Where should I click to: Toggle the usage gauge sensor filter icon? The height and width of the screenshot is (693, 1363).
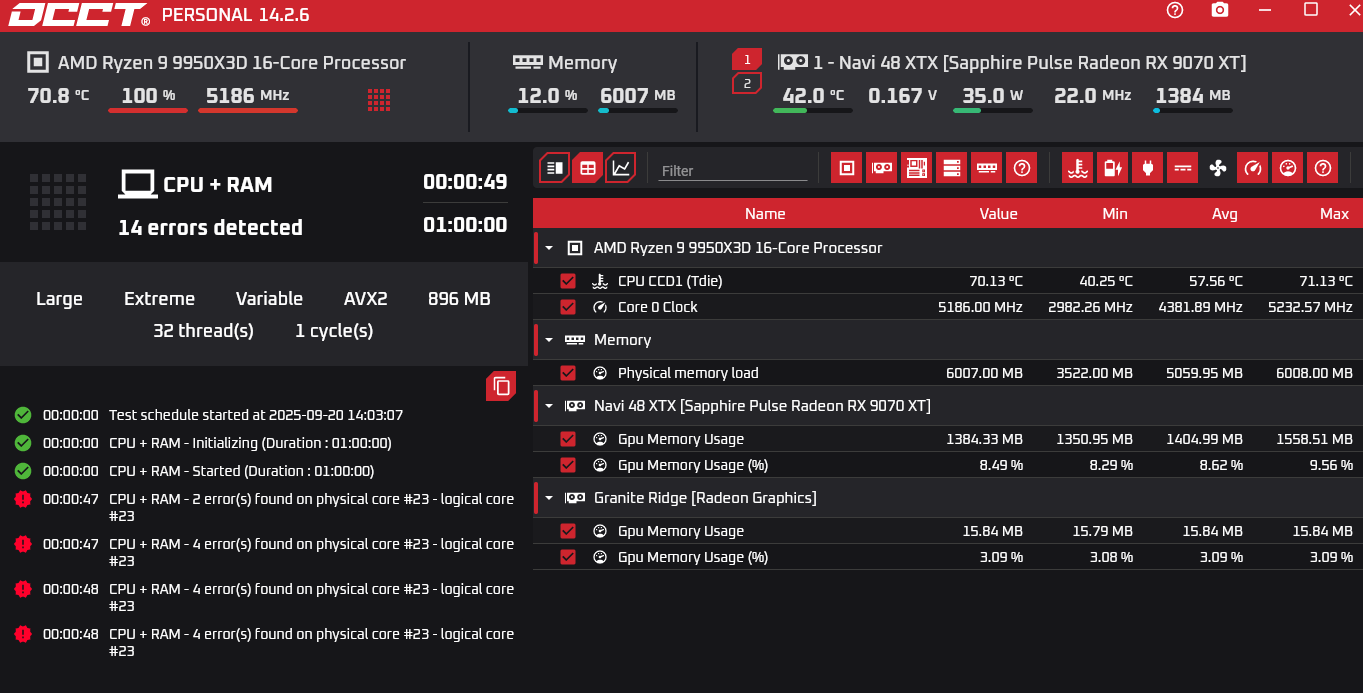[1287, 168]
